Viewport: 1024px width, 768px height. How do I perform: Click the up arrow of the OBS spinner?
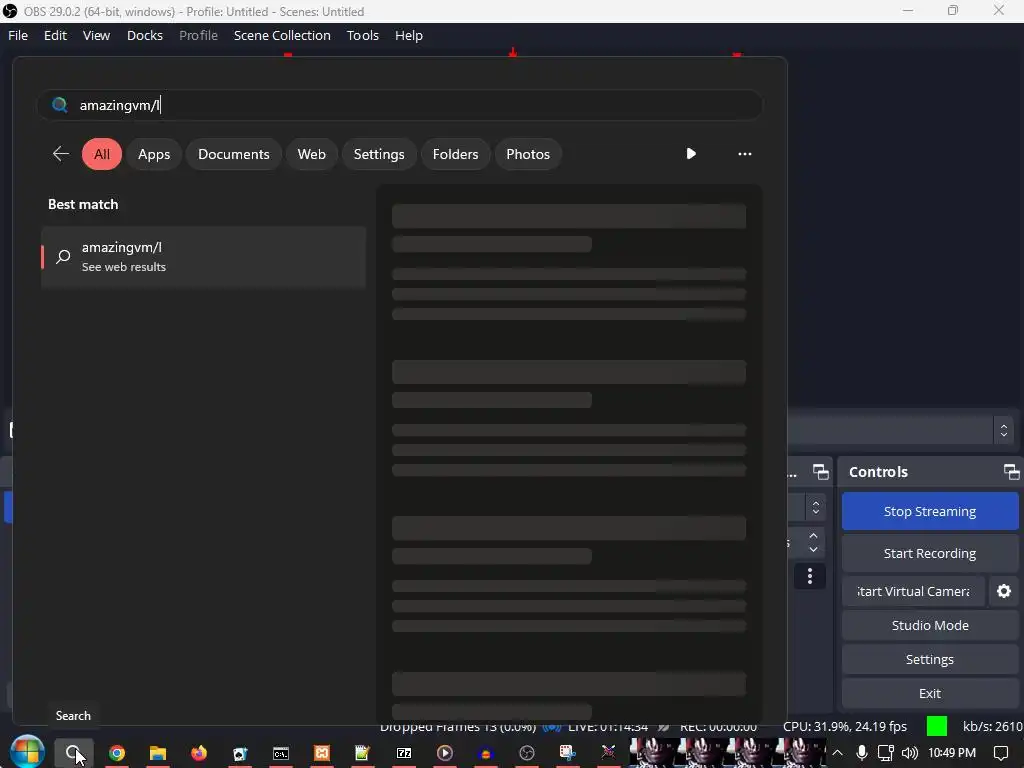click(813, 536)
